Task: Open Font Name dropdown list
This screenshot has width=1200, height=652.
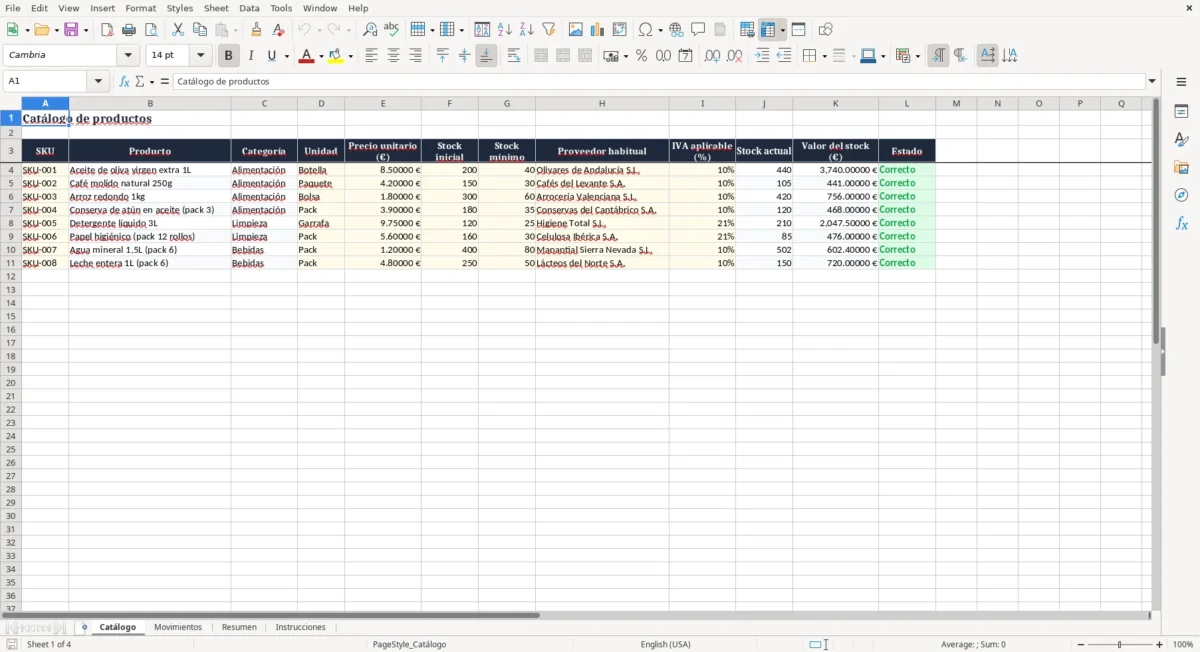Action: coord(128,56)
